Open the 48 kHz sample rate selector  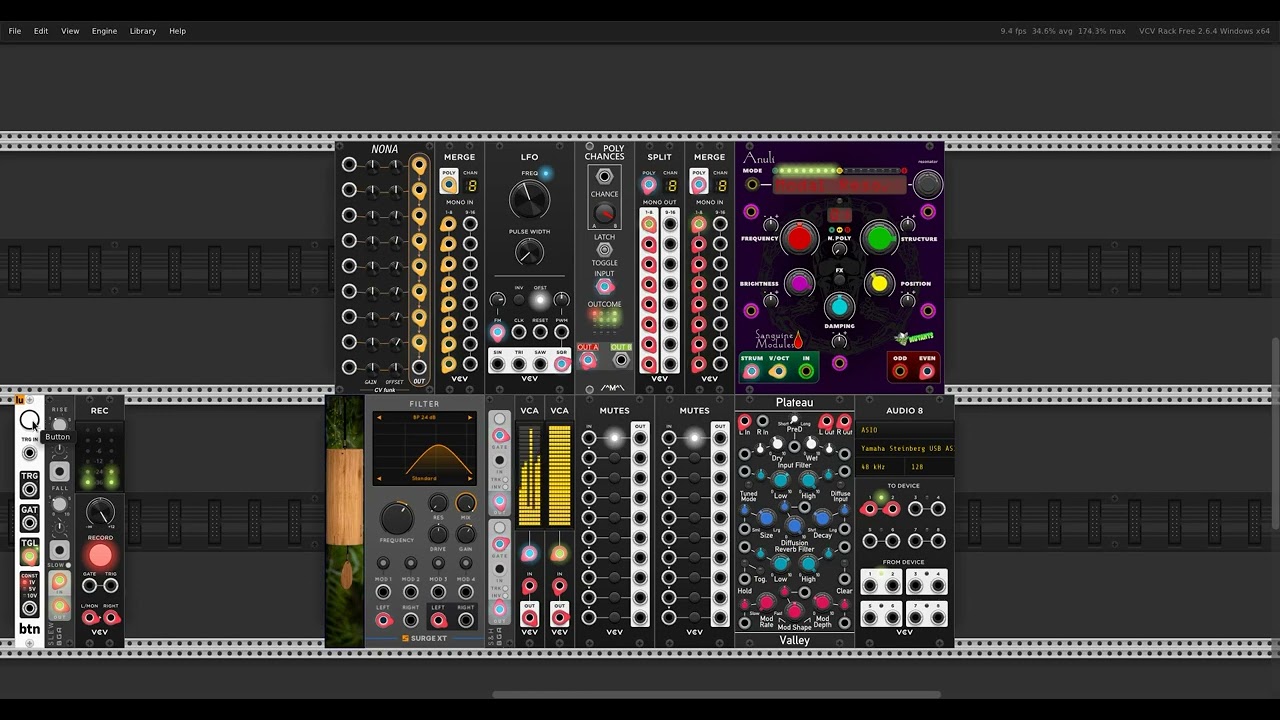point(881,467)
